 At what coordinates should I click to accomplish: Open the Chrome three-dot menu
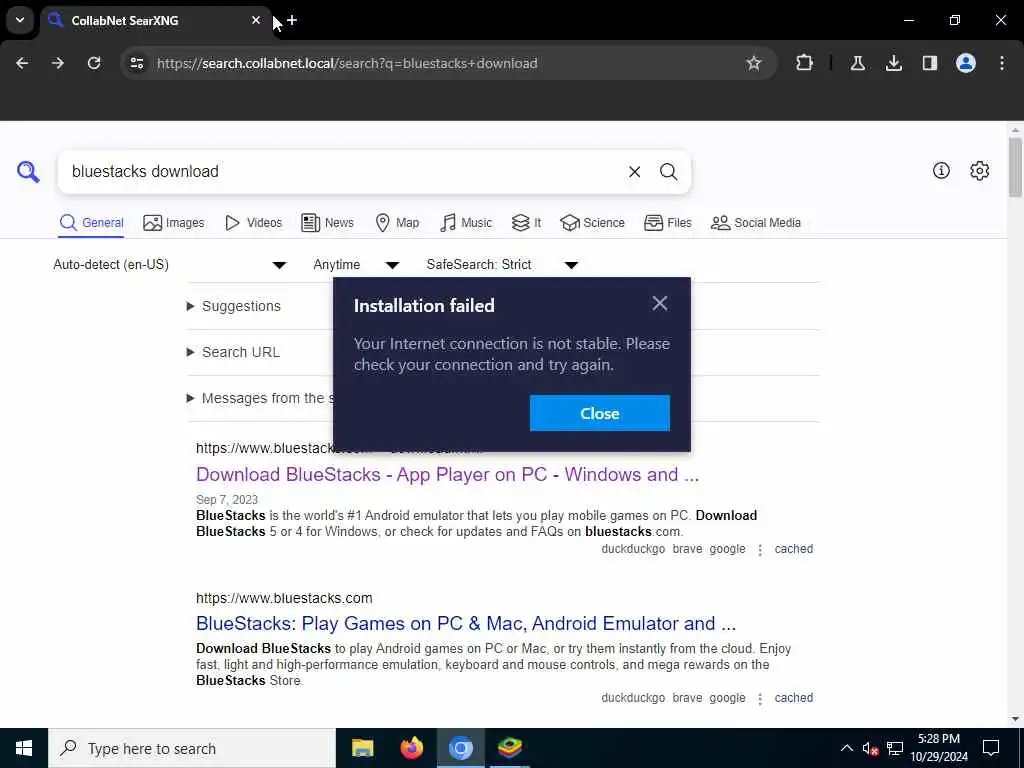[x=1002, y=63]
